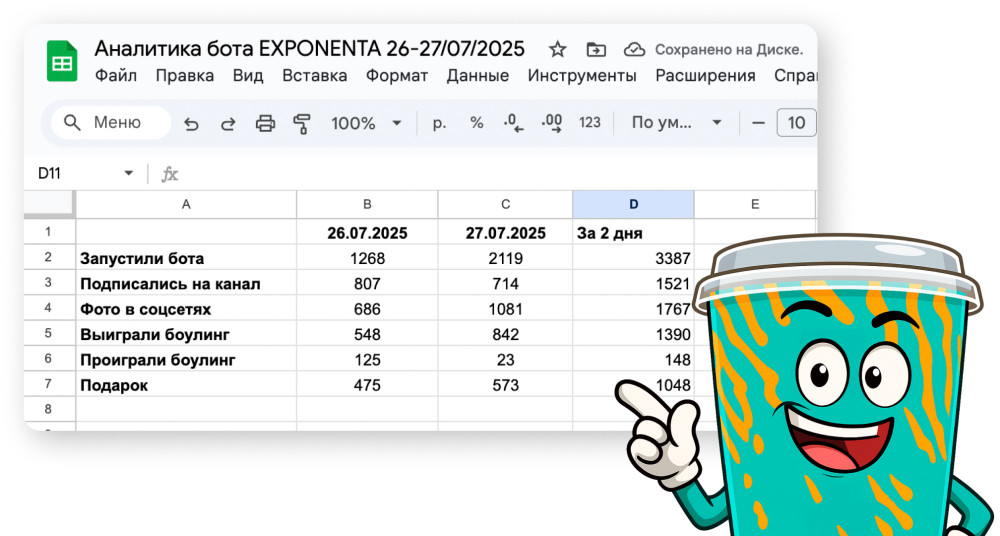This screenshot has width=1000, height=536.
Task: Click the move to folder icon
Action: tap(596, 49)
